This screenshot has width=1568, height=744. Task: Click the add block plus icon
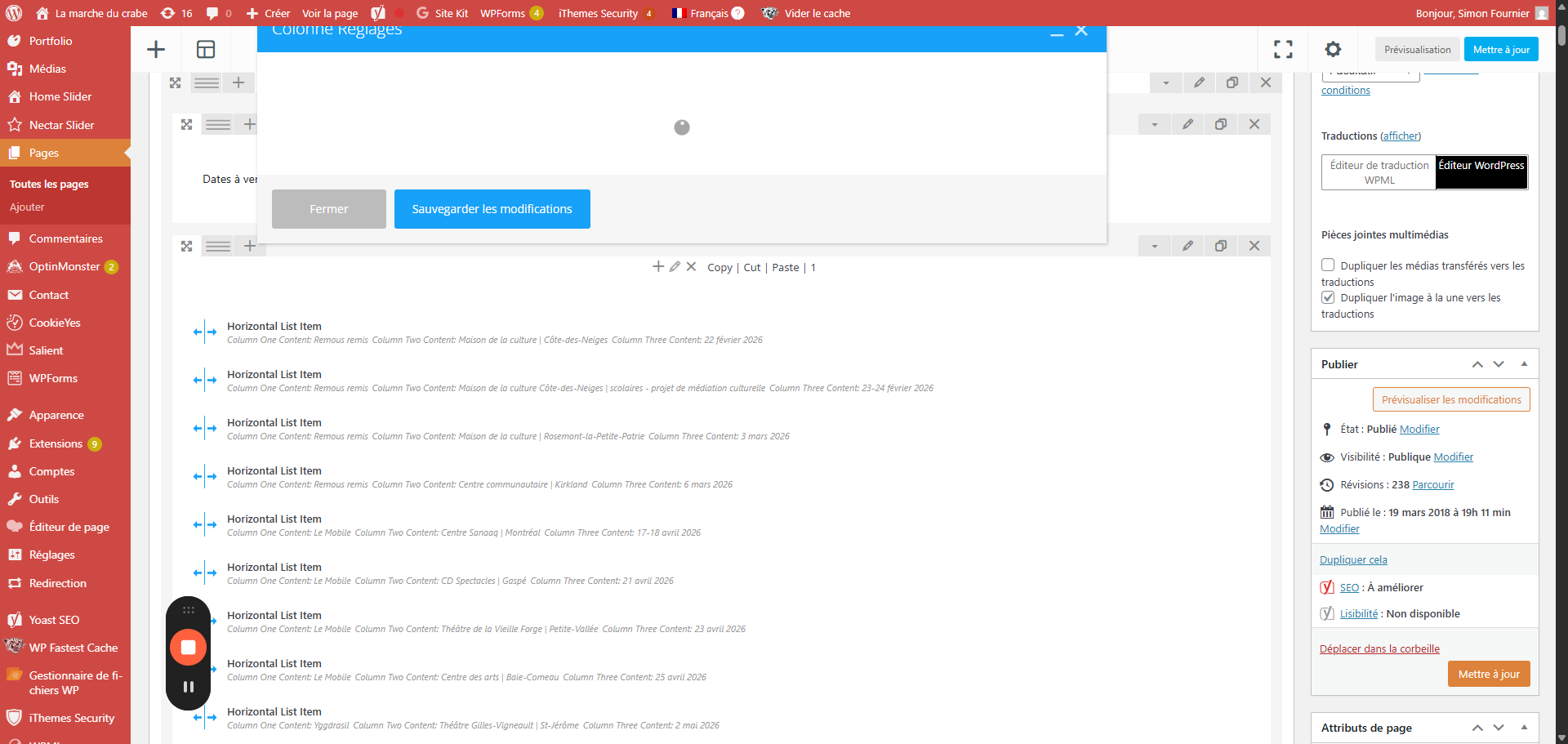[x=156, y=50]
